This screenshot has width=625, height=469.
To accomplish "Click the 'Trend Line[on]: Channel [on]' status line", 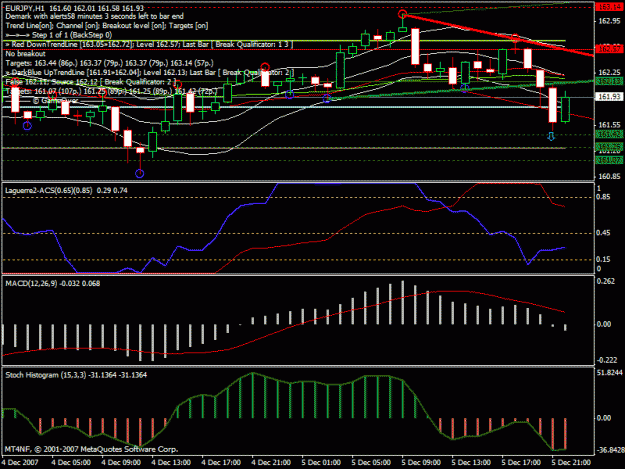I will [x=106, y=26].
